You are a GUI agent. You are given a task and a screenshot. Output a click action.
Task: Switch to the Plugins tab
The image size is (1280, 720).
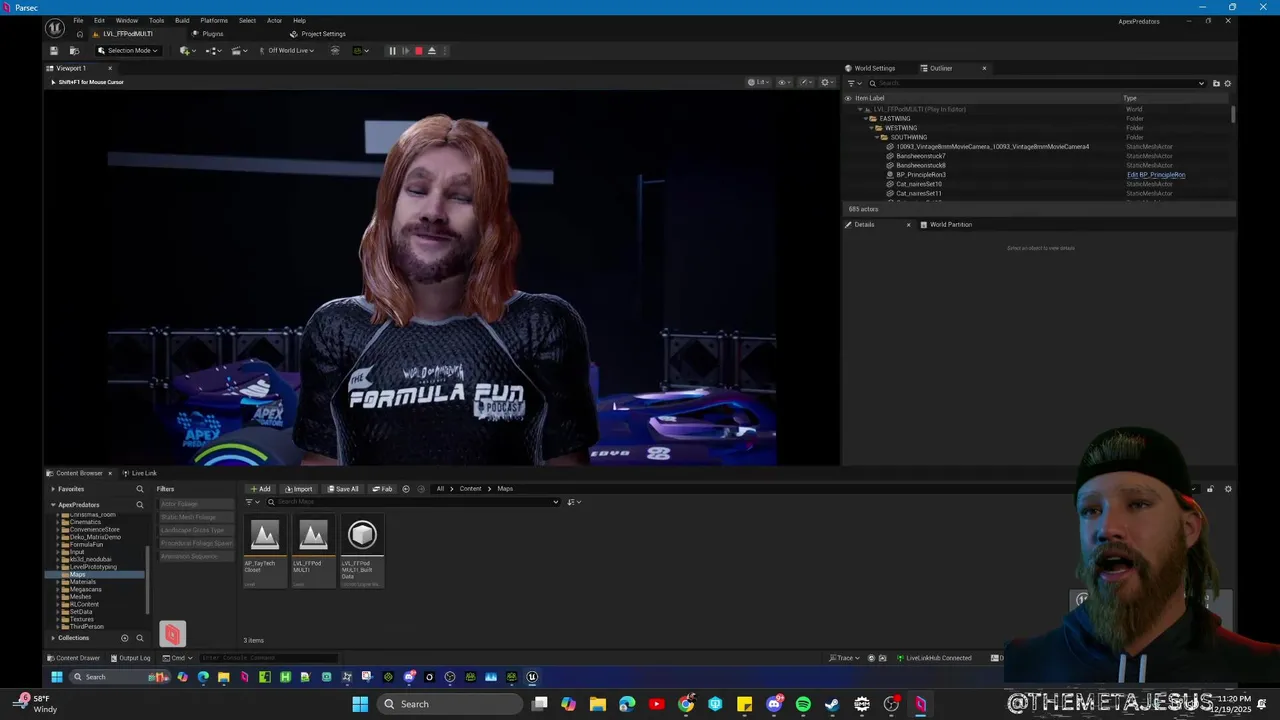[208, 34]
